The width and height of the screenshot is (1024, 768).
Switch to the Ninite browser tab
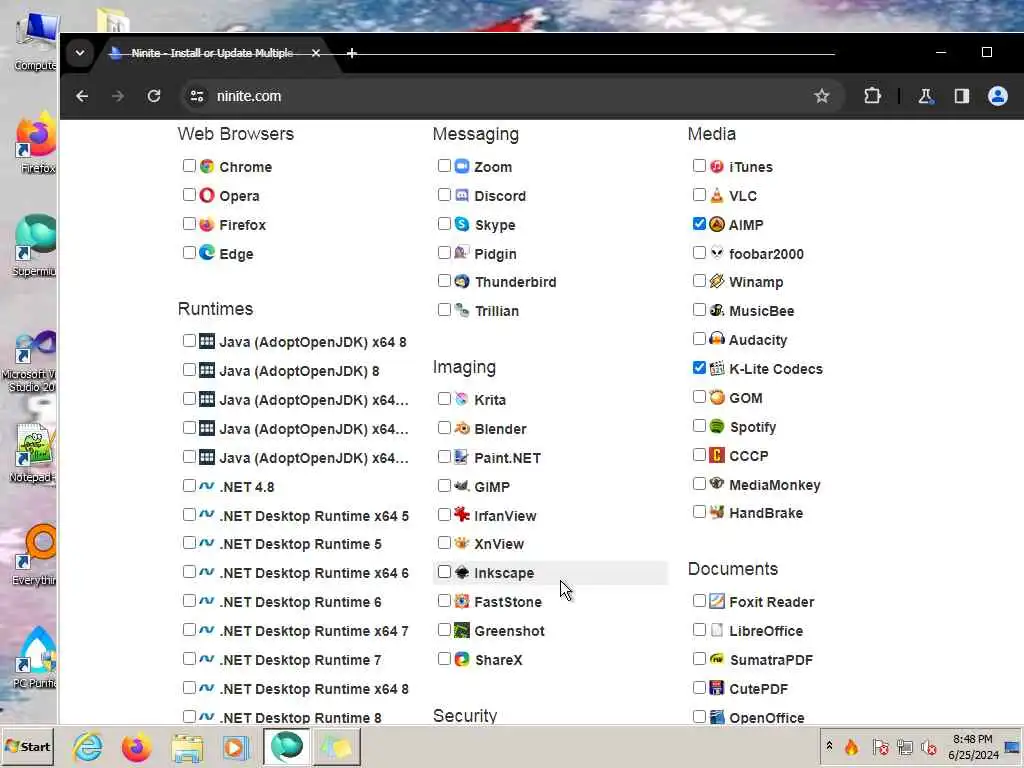(212, 53)
